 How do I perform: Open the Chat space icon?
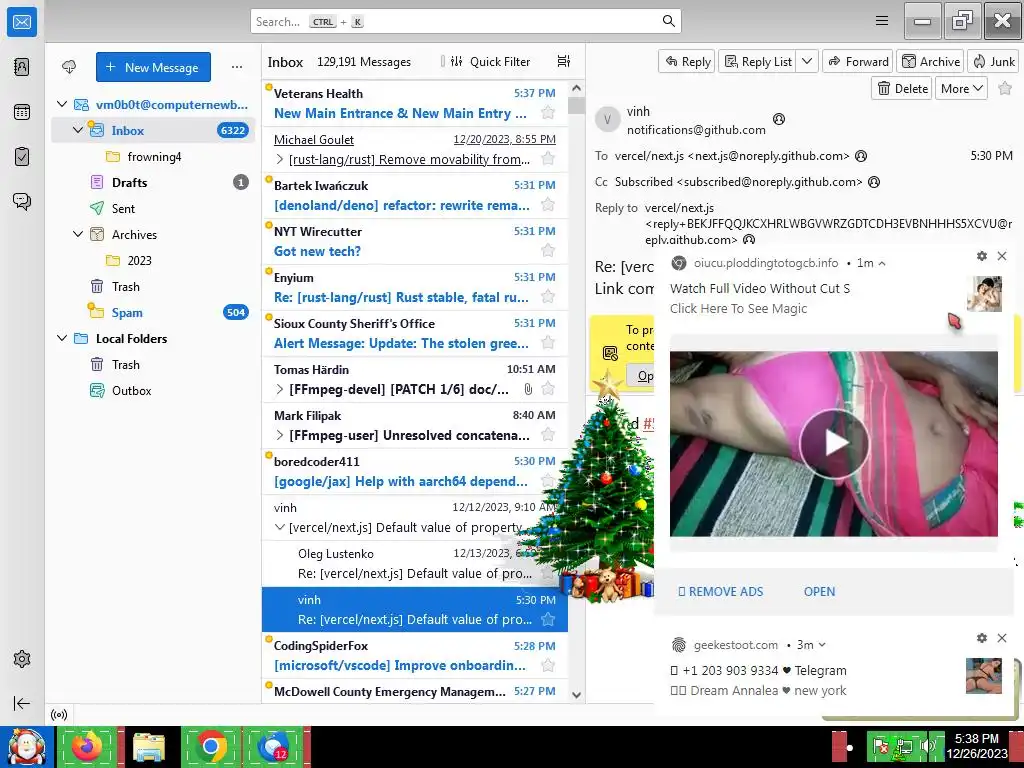click(22, 201)
